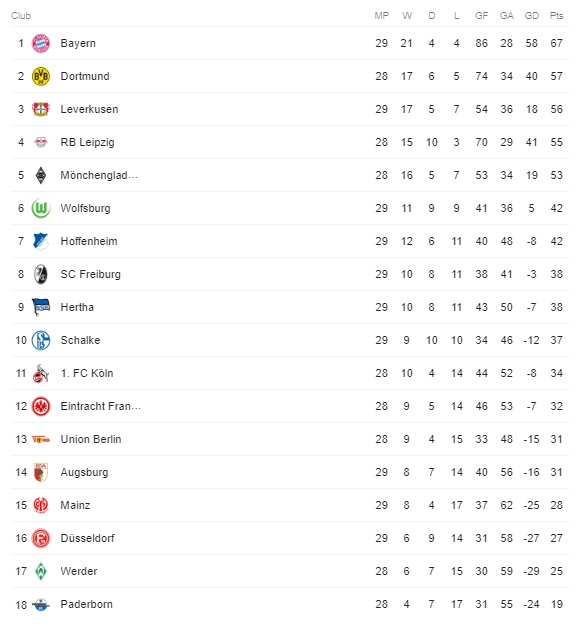Image resolution: width=576 pixels, height=632 pixels.
Task: Click the GD column header
Action: (x=532, y=16)
